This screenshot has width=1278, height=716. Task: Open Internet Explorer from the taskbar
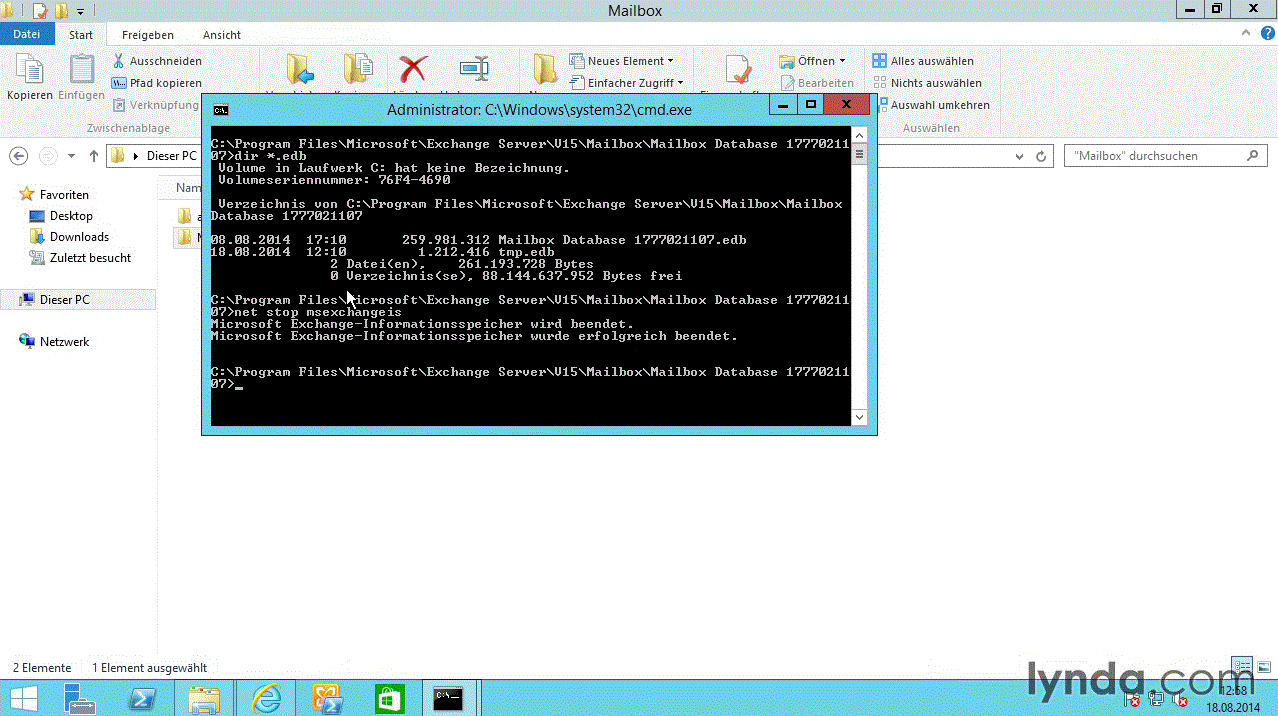click(267, 699)
